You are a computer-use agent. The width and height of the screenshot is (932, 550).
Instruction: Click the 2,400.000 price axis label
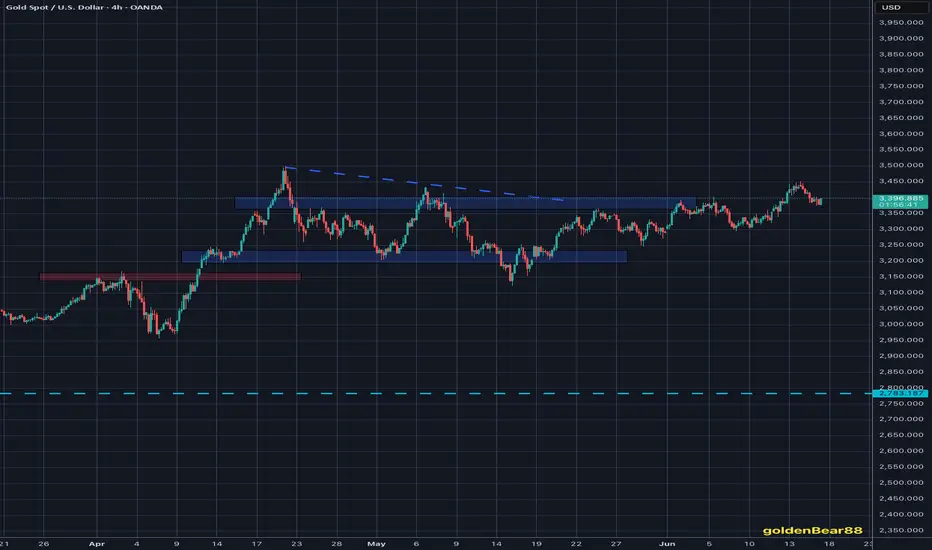900,514
